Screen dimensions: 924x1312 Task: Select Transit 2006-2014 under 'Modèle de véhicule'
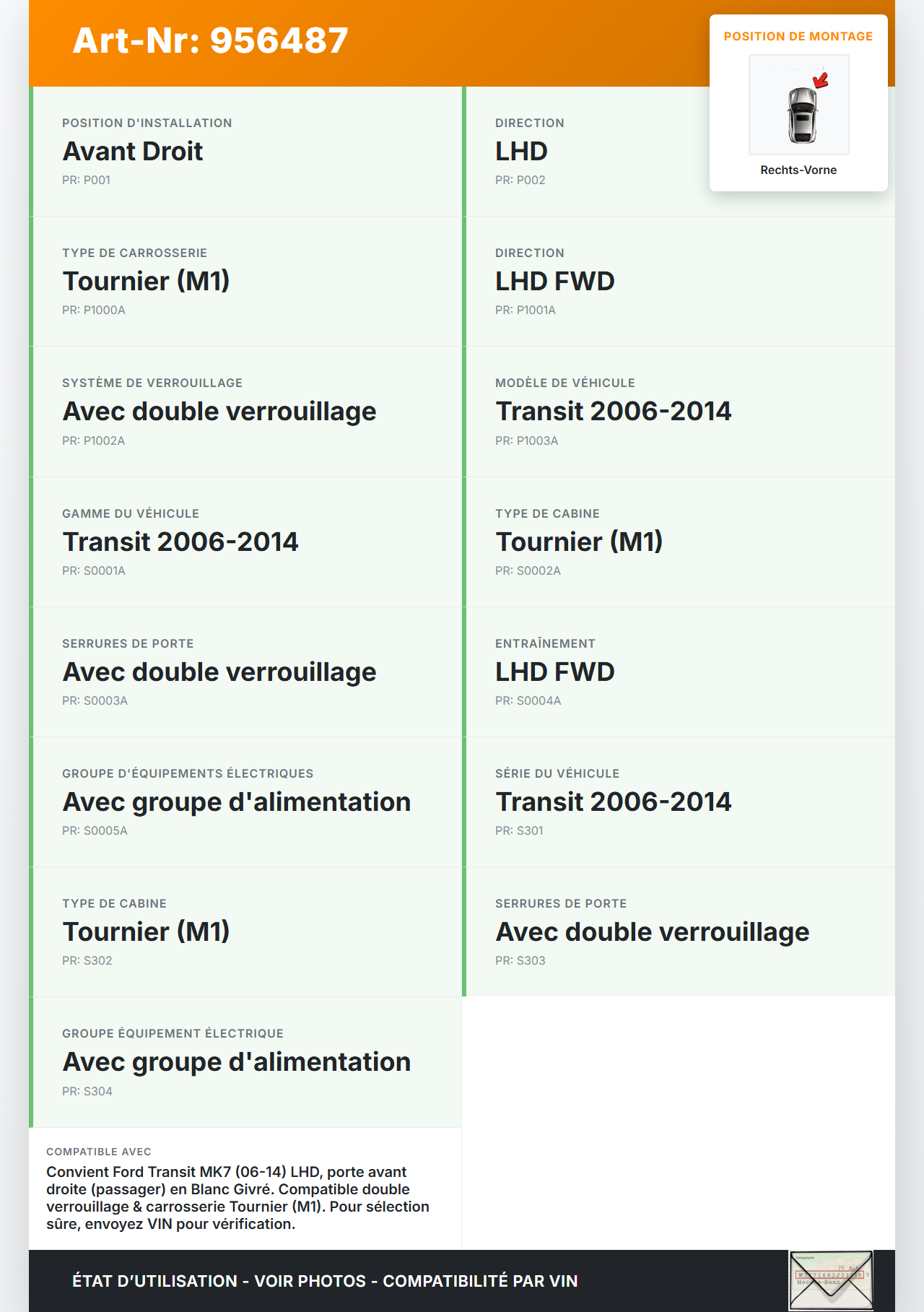pyautogui.click(x=613, y=412)
